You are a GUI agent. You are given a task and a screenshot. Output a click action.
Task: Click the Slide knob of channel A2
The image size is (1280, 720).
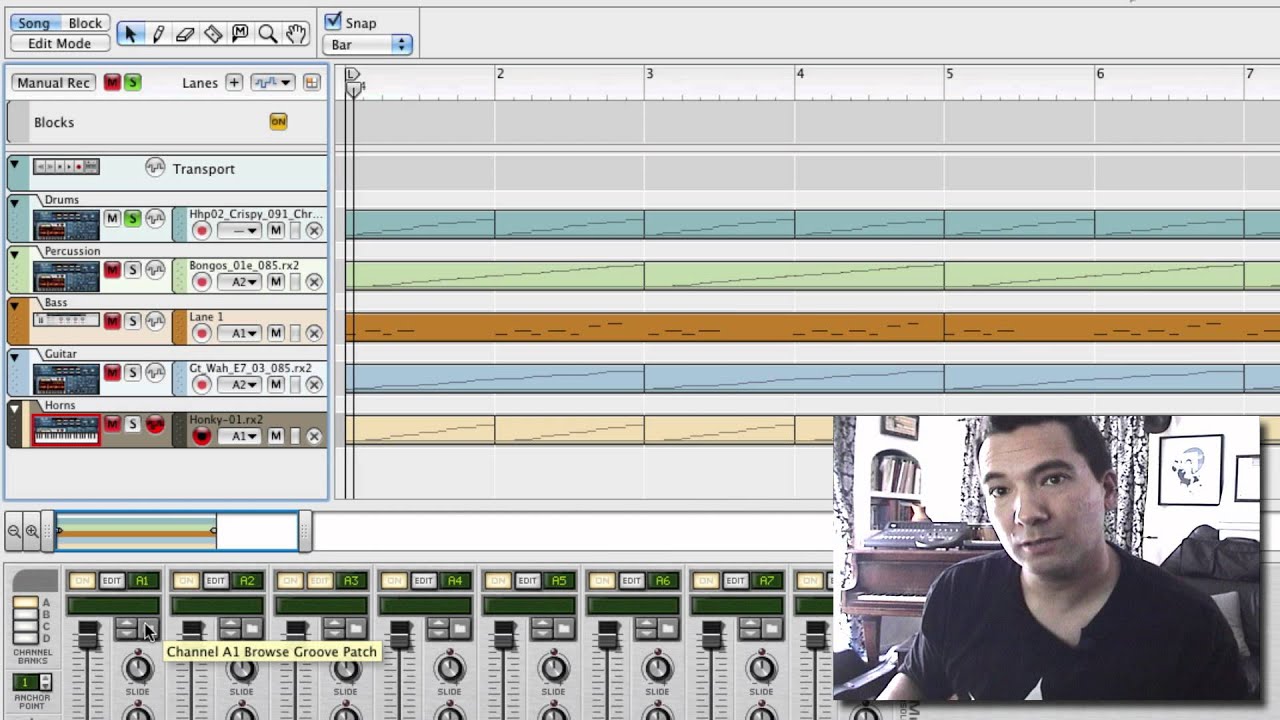pos(241,668)
